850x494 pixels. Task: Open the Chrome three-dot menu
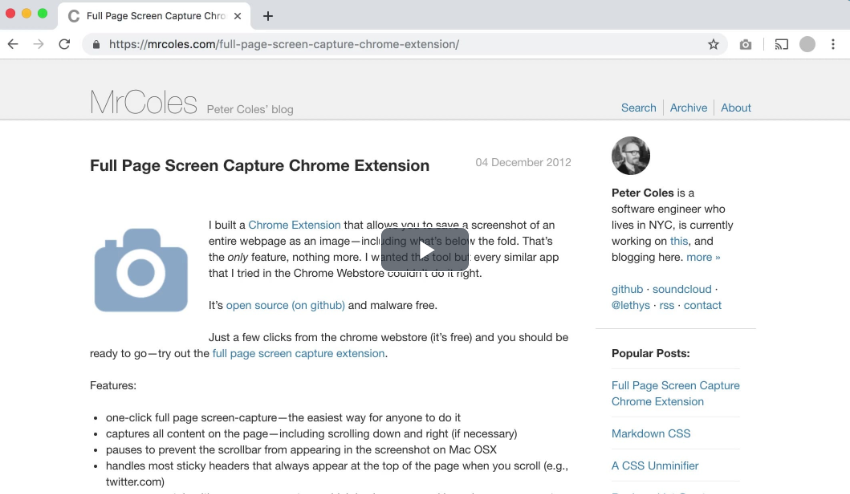pos(833,44)
